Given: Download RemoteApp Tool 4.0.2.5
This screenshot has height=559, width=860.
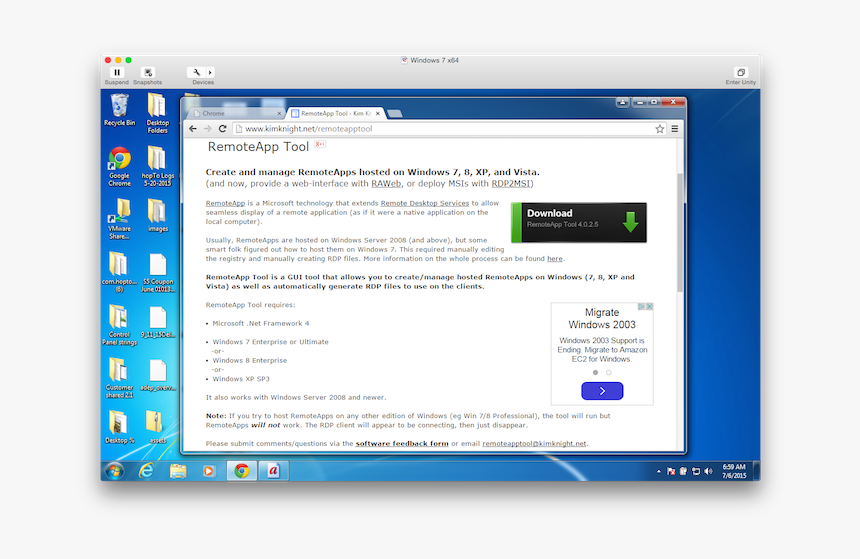Looking at the screenshot, I should point(579,222).
